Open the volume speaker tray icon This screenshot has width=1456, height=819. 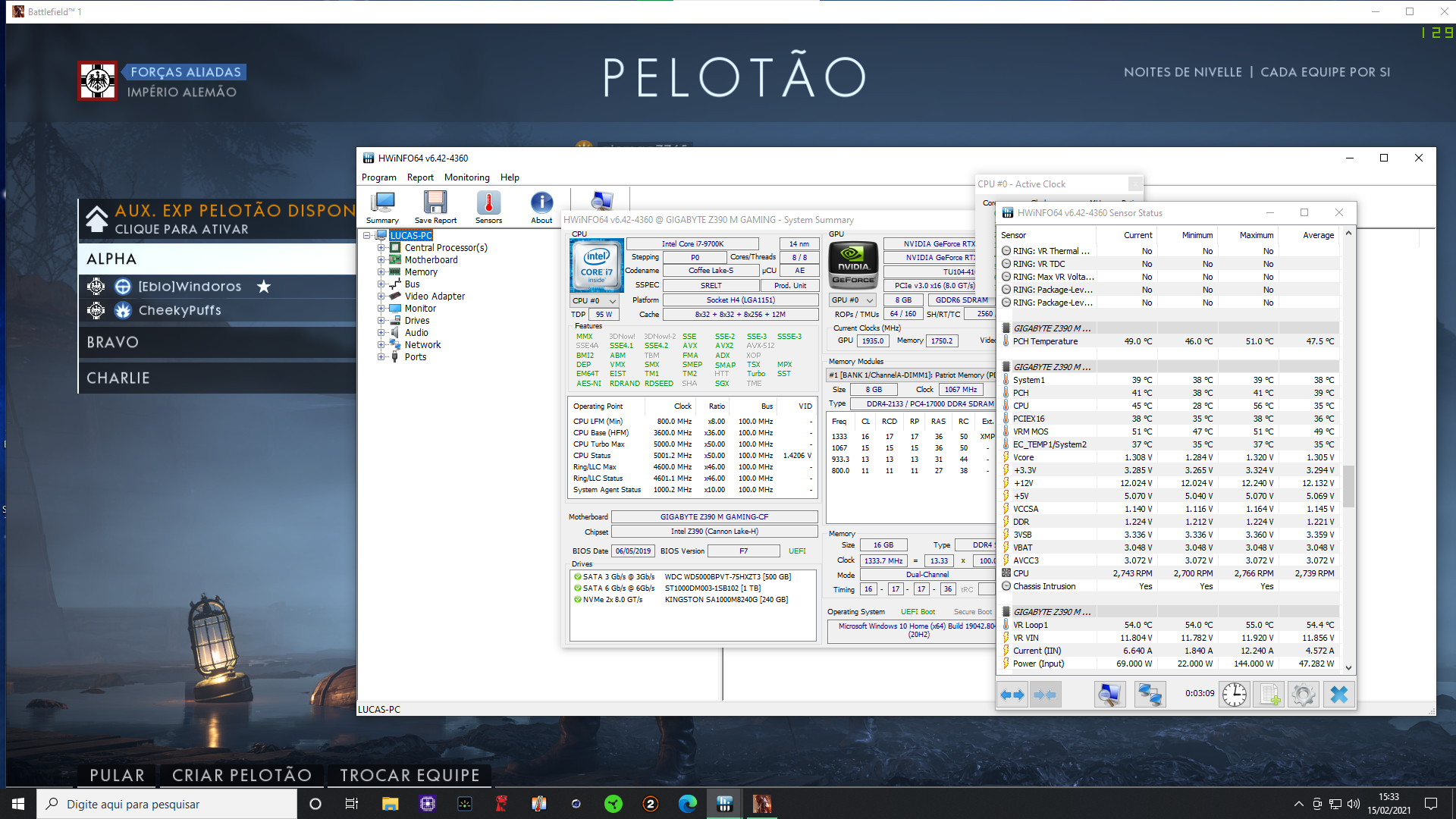1353,804
